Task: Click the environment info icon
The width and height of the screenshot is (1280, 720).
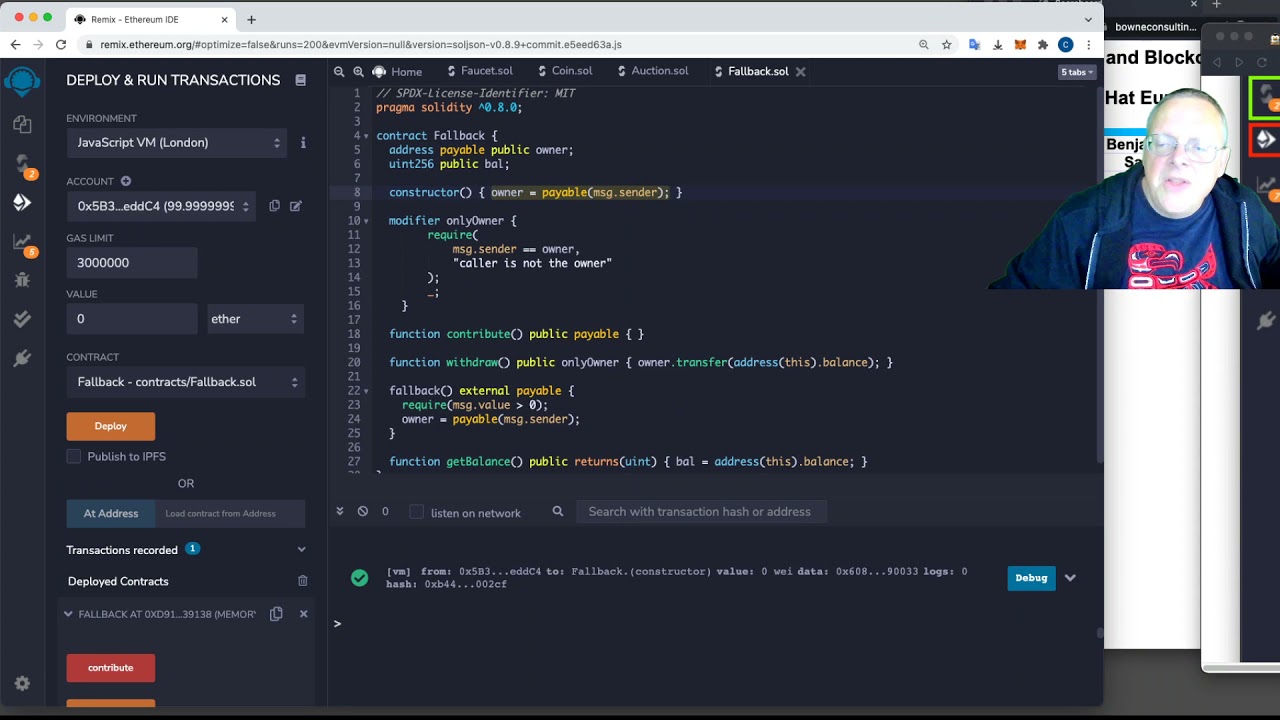Action: [x=303, y=143]
